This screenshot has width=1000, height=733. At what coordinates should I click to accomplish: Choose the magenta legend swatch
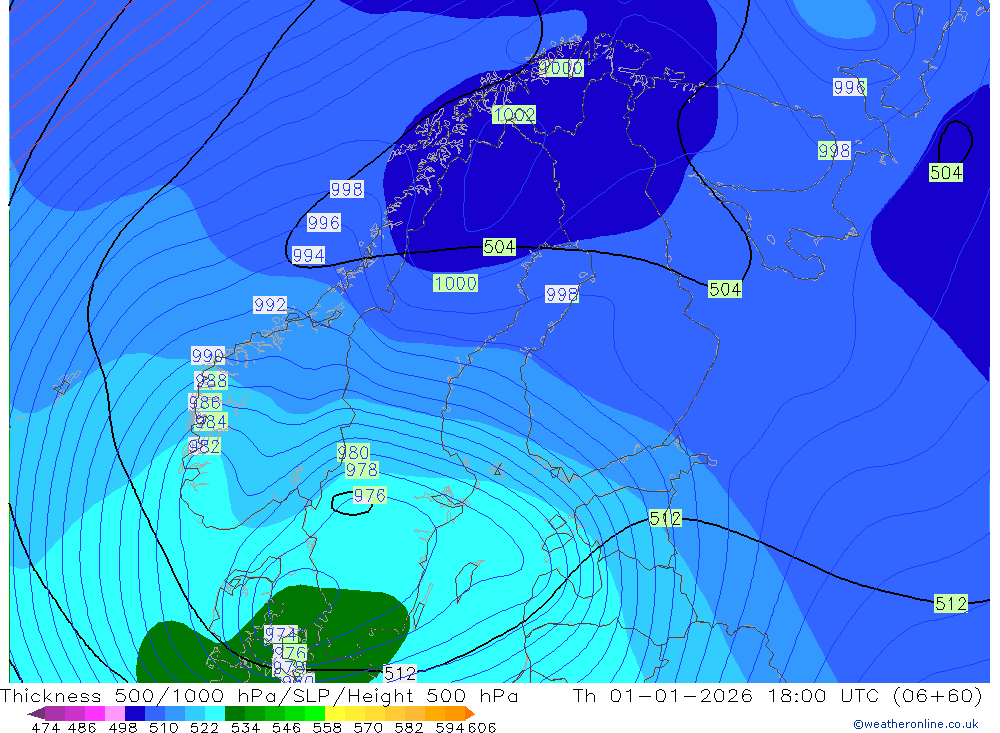(x=95, y=713)
